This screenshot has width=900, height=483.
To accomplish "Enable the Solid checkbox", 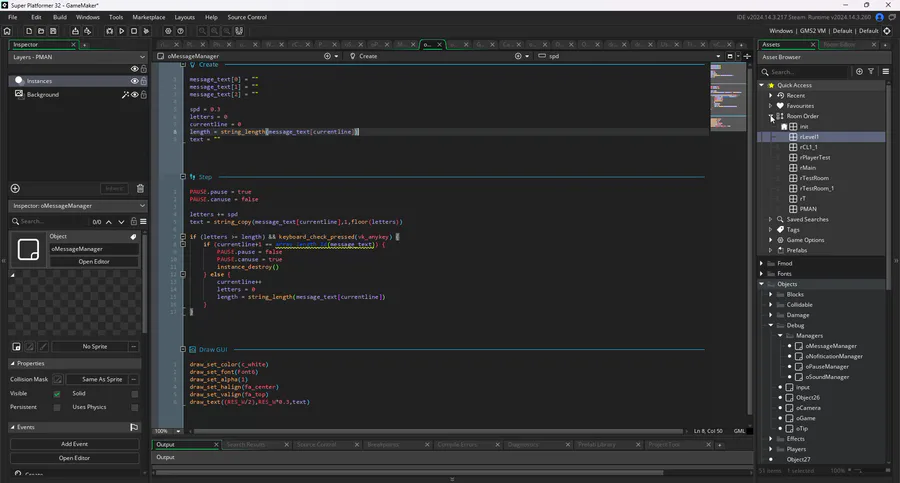I will click(x=134, y=394).
